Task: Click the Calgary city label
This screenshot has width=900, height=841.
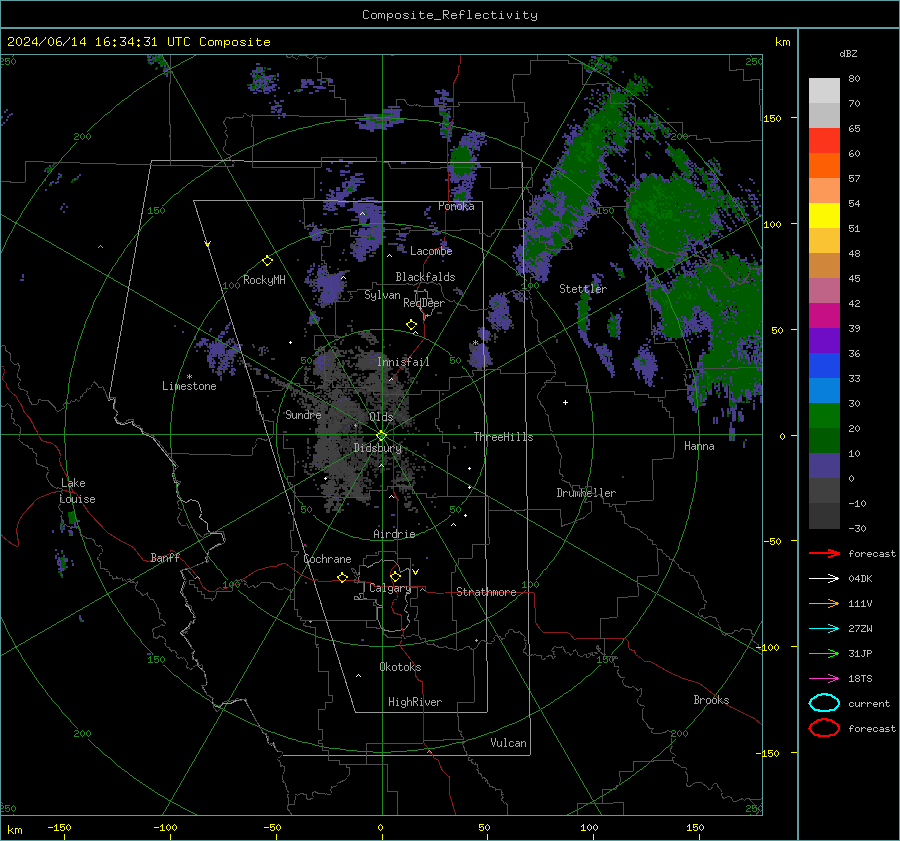Action: tap(390, 588)
